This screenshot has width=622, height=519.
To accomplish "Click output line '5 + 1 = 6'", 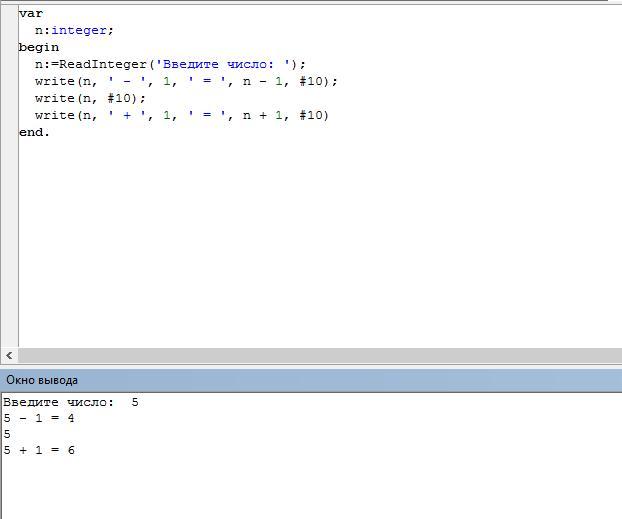I will click(x=39, y=450).
